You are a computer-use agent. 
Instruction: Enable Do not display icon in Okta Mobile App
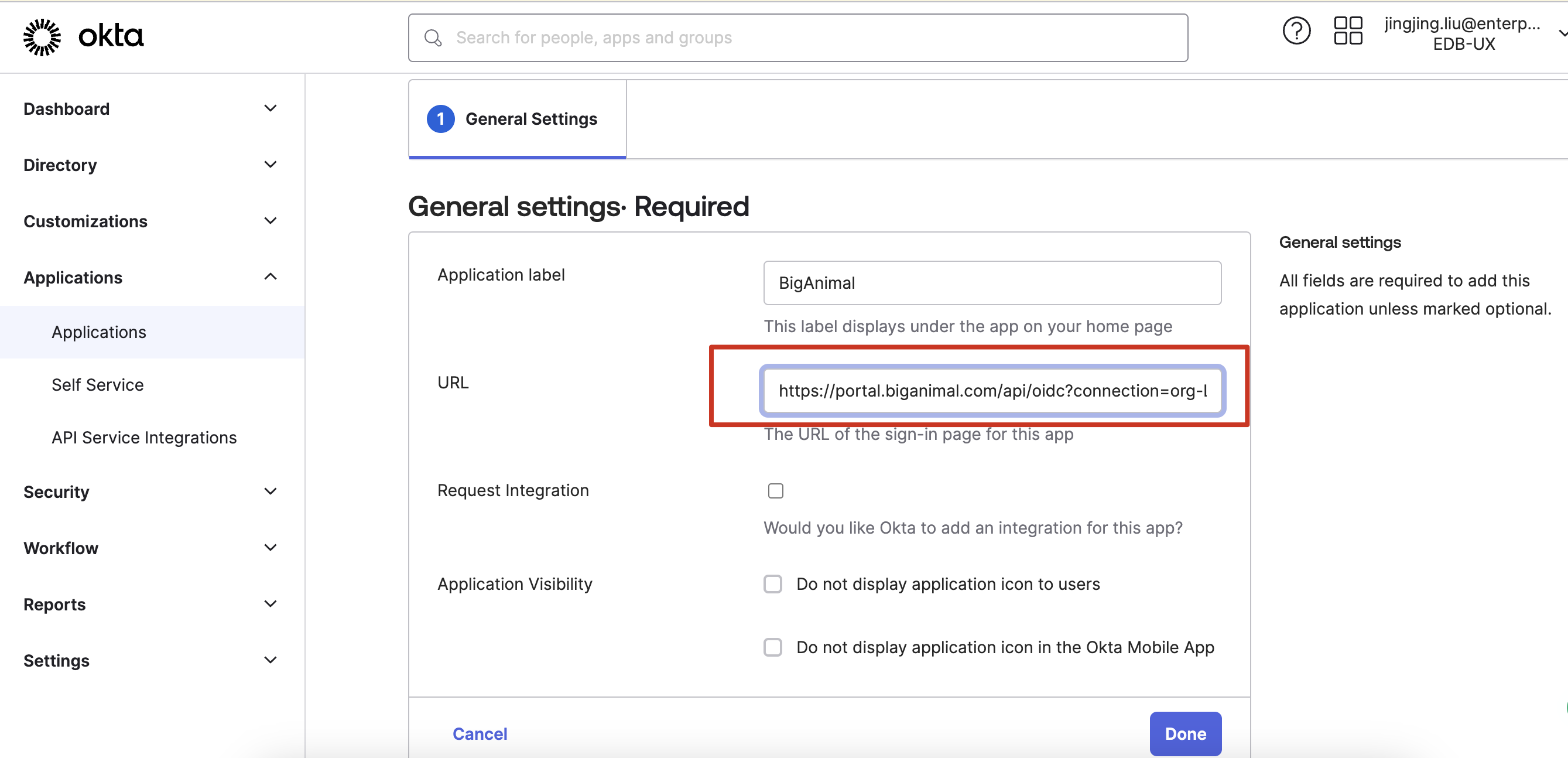pyautogui.click(x=773, y=647)
